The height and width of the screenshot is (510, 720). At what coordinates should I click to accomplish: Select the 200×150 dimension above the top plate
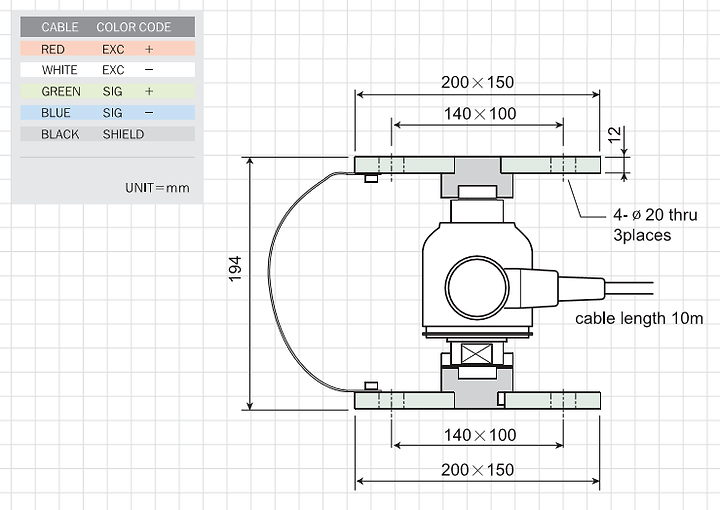coord(478,82)
